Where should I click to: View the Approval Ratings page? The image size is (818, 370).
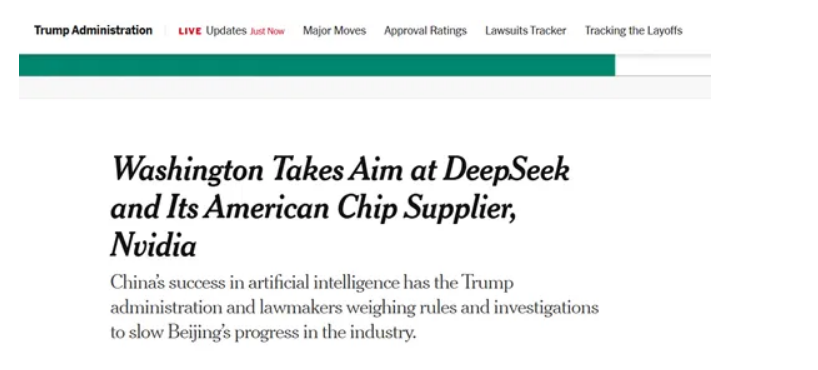click(x=425, y=31)
